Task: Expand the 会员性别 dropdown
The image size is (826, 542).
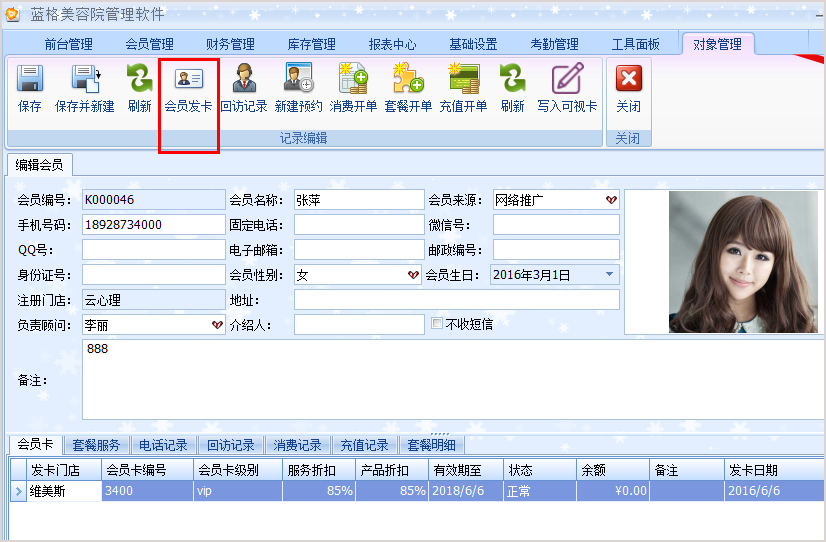Action: click(x=413, y=275)
